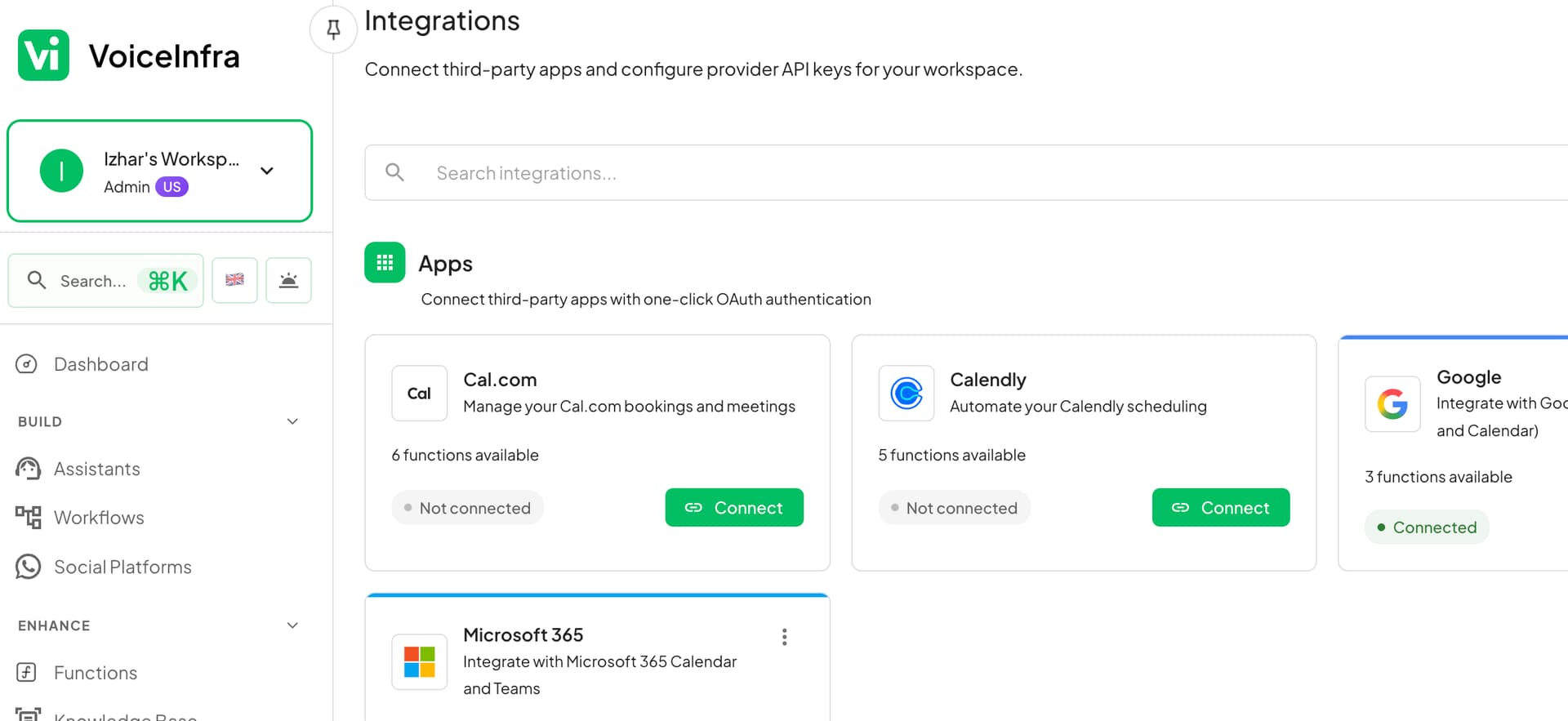The image size is (1568, 721).
Task: Click the VoiceInfra logo icon
Action: coord(43,56)
